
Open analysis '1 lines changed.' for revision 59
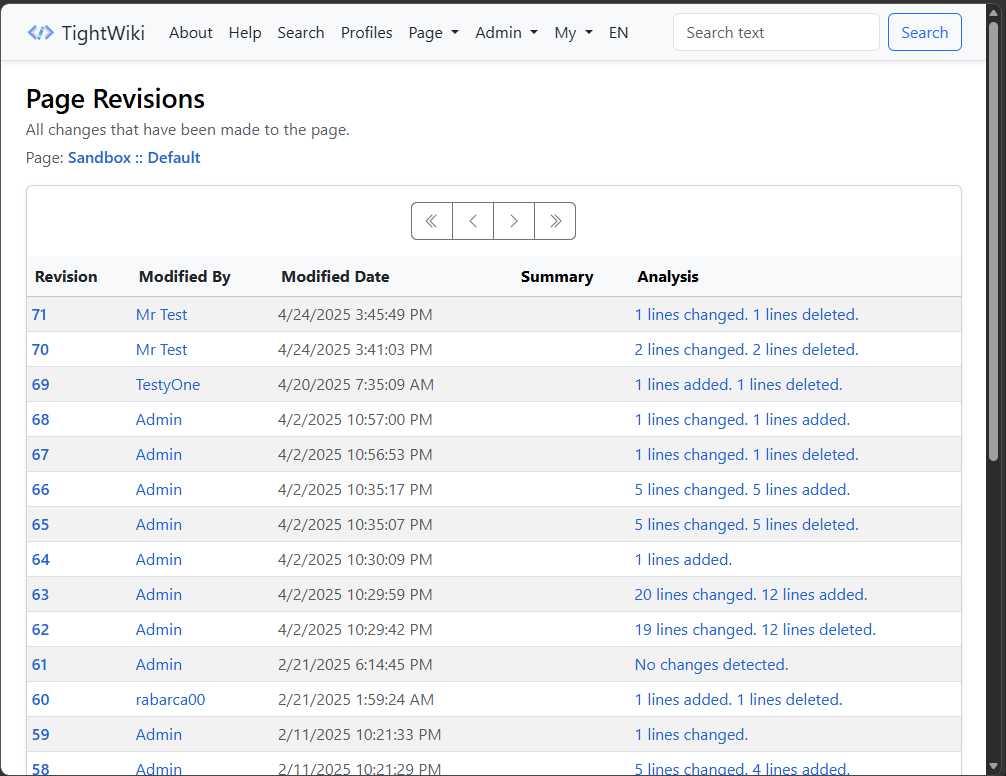(691, 735)
